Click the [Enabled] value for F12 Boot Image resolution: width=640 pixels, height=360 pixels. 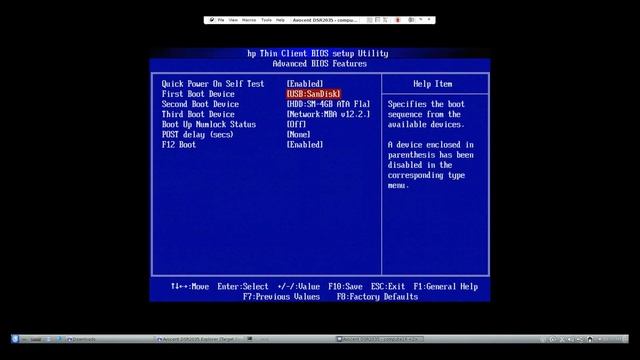coord(304,145)
